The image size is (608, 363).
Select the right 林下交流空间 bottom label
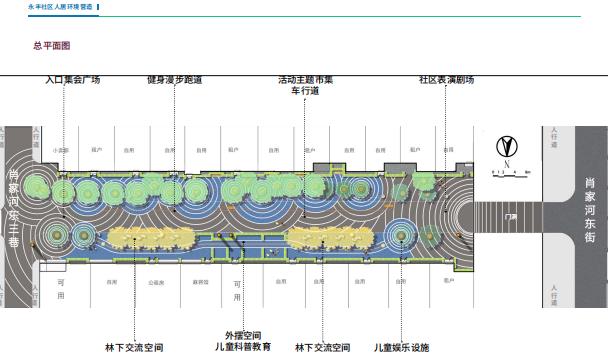[323, 347]
